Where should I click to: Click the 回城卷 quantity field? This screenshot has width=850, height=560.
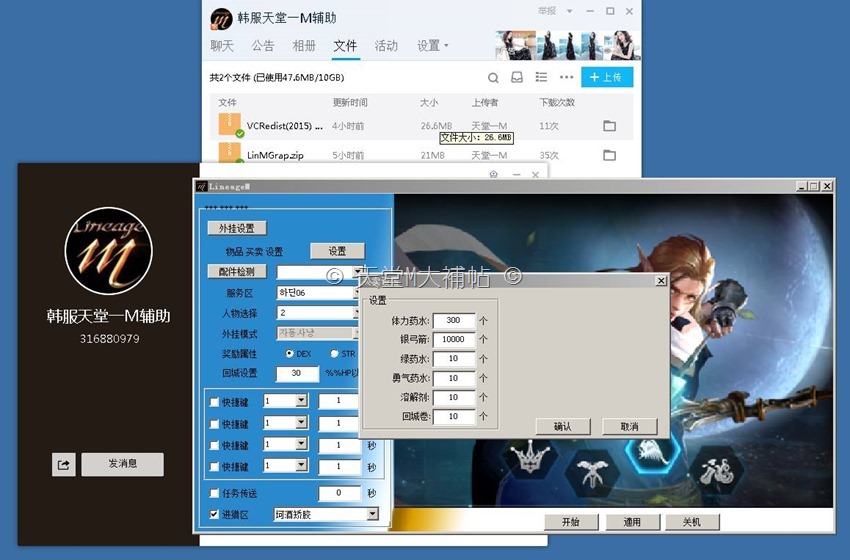point(454,416)
